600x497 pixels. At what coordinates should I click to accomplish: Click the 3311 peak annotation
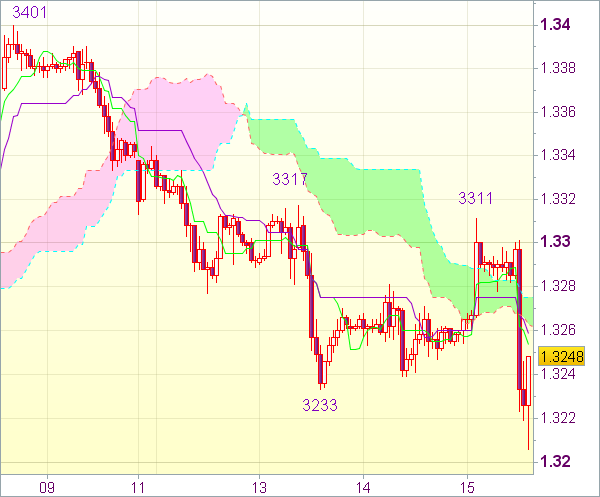475,199
